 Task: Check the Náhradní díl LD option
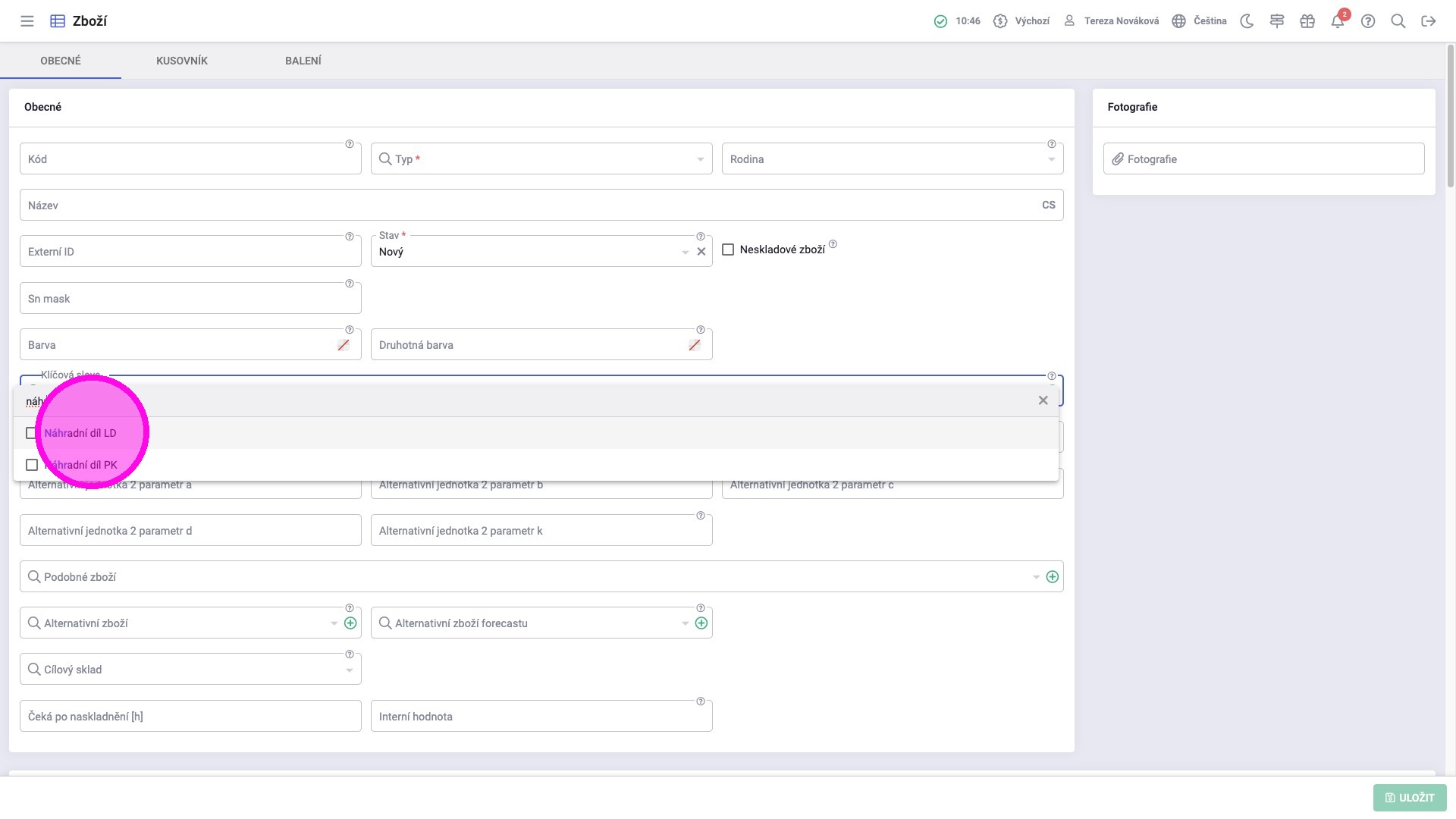click(x=32, y=433)
